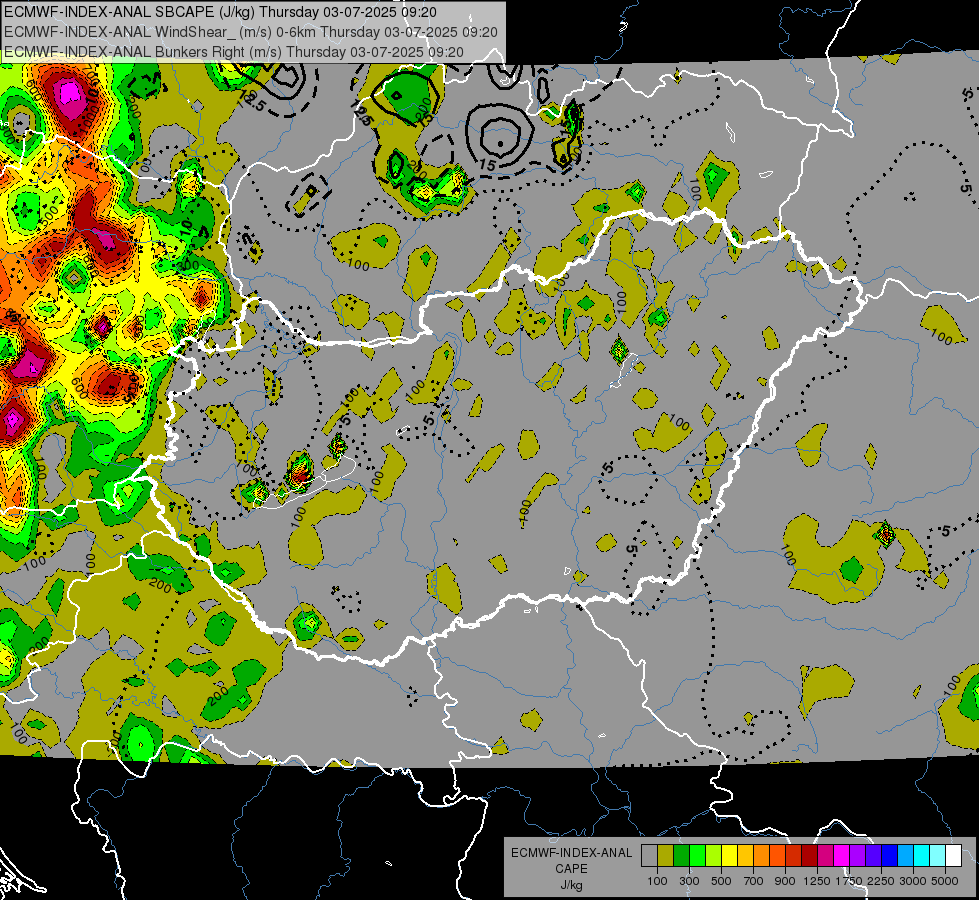Click the legend value 100

point(657,881)
